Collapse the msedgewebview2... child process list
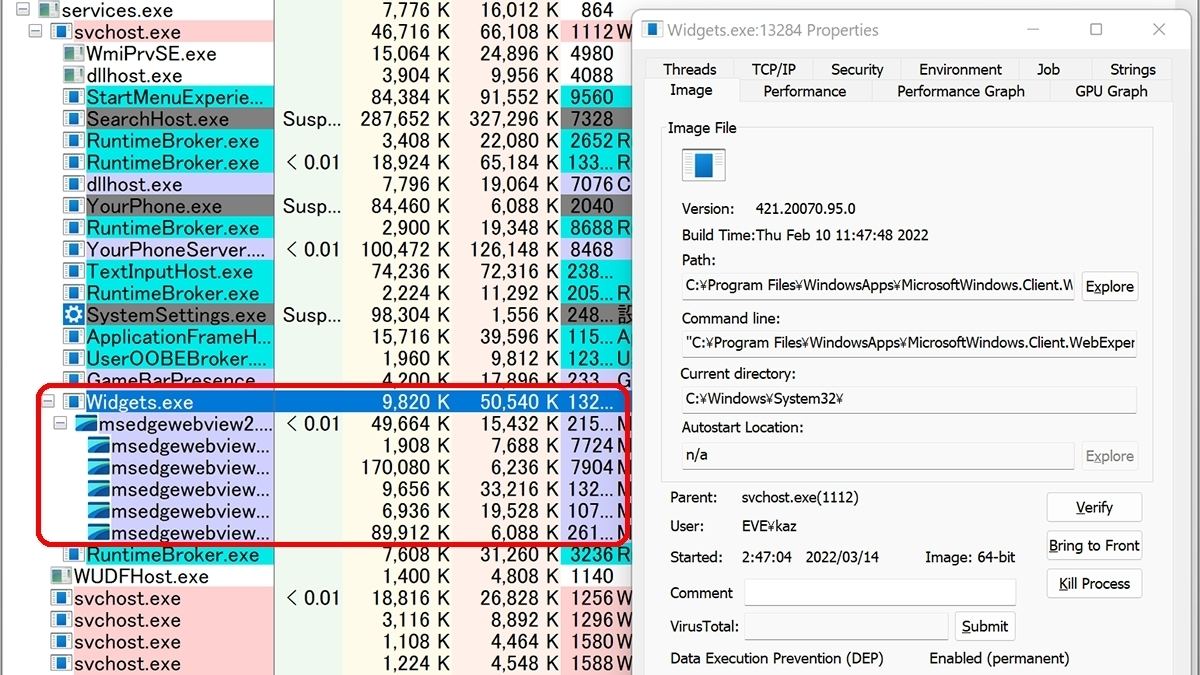The width and height of the screenshot is (1200, 675). coord(60,424)
